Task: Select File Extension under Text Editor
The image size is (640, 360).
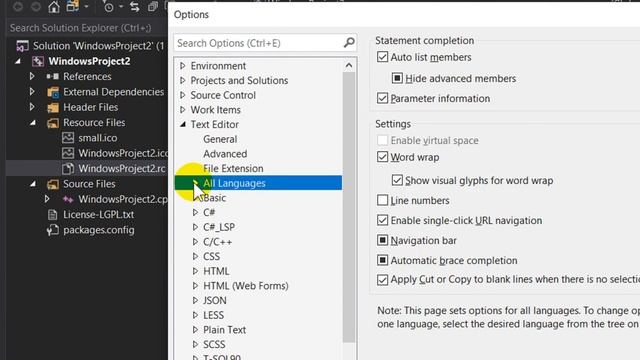Action: coord(233,169)
